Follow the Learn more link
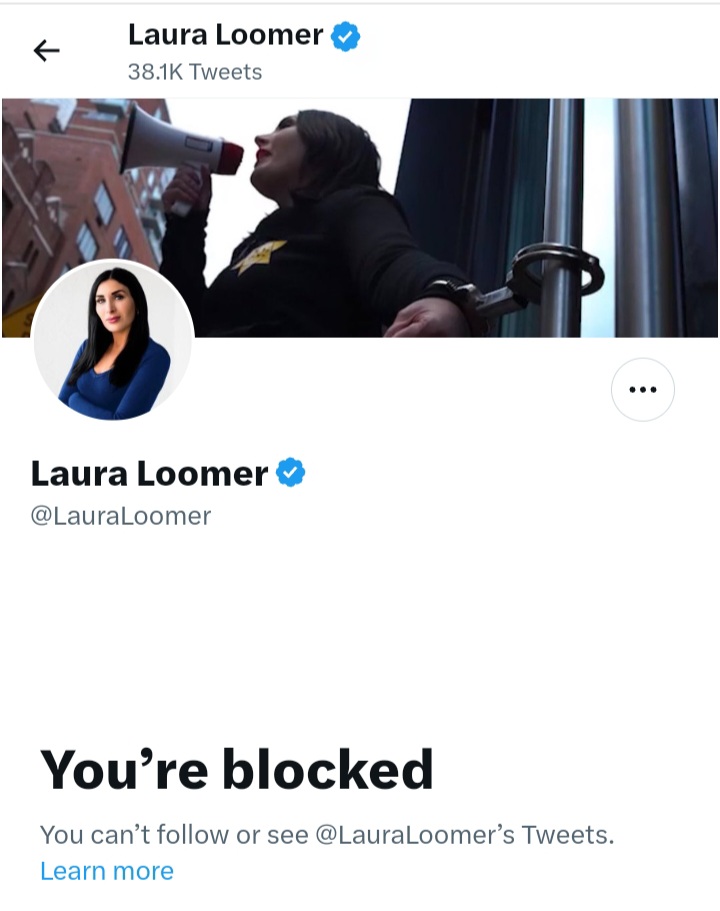Screen dimensions: 720x911 (107, 871)
